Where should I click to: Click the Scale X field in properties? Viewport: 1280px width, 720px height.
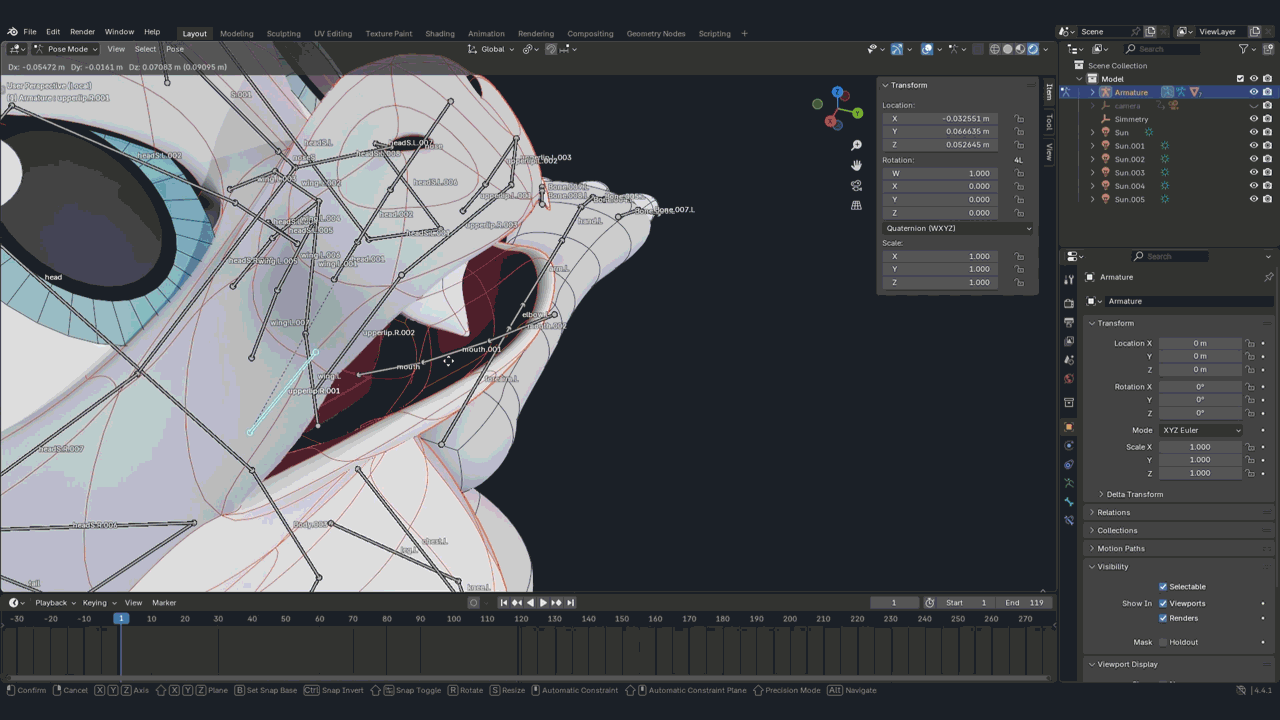(x=1200, y=447)
